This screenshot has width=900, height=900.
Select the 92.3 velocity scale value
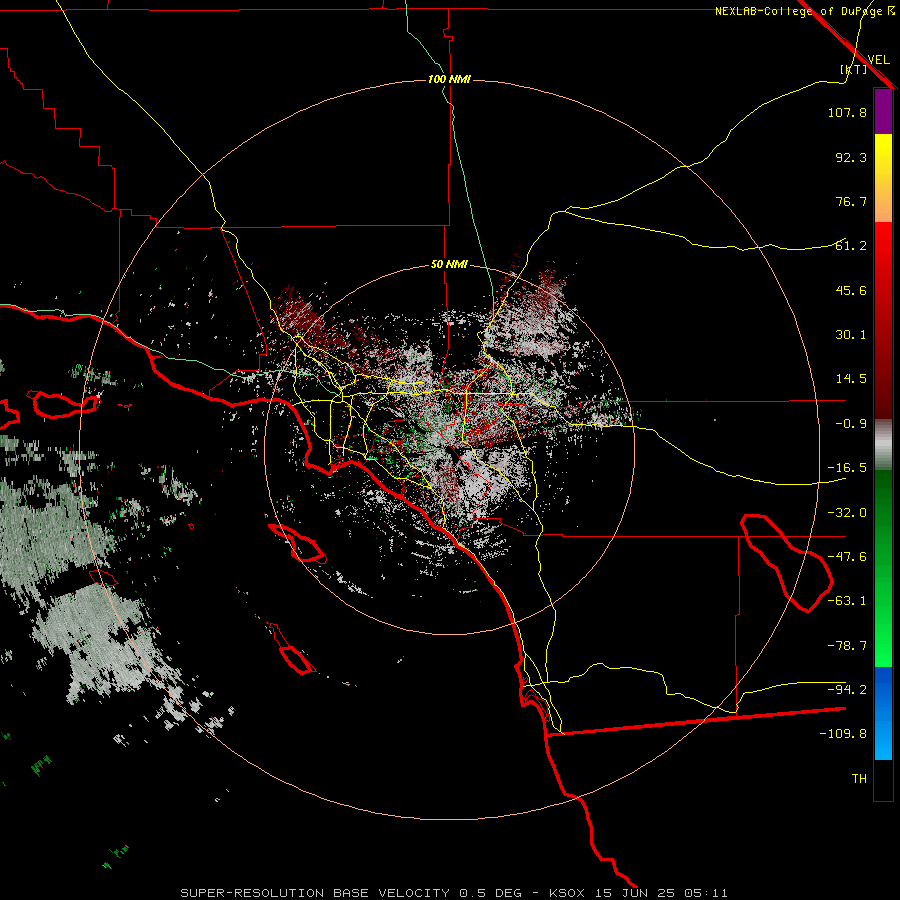pyautogui.click(x=851, y=157)
